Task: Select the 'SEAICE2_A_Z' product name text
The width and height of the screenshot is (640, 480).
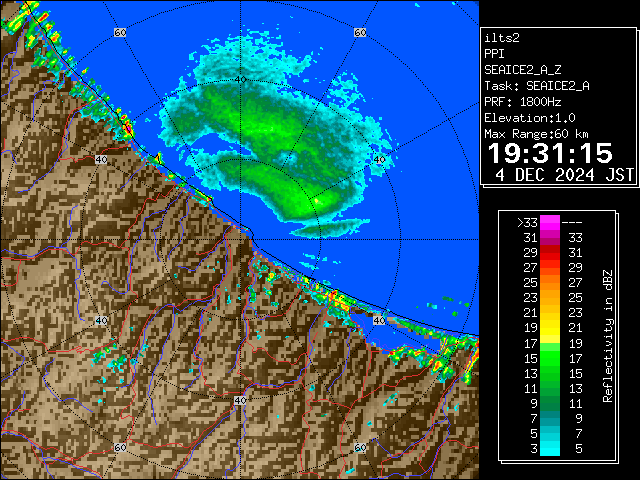Action: click(x=523, y=70)
